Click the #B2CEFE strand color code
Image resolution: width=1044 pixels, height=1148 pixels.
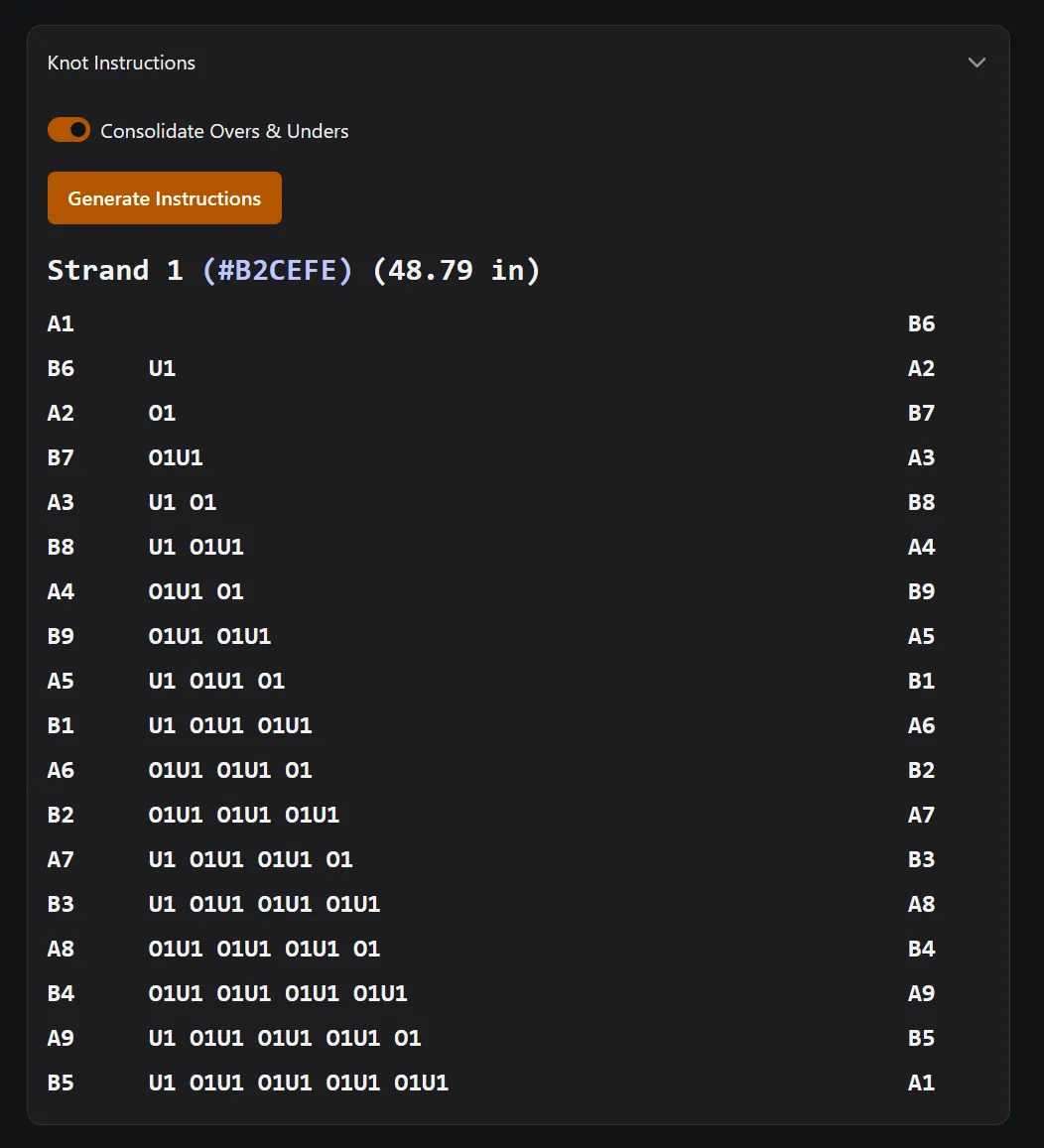click(x=277, y=270)
